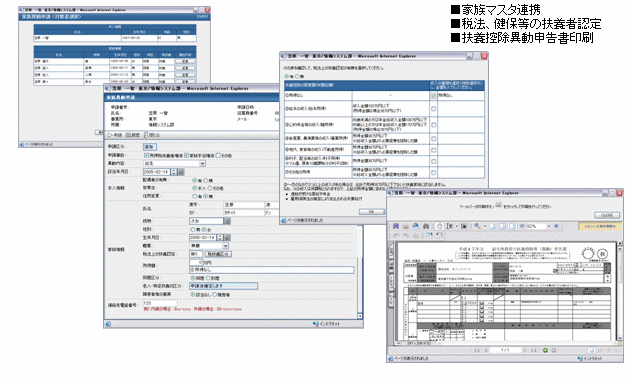Select the 男 radio button for 性別
The width and height of the screenshot is (626, 382).
193,230
